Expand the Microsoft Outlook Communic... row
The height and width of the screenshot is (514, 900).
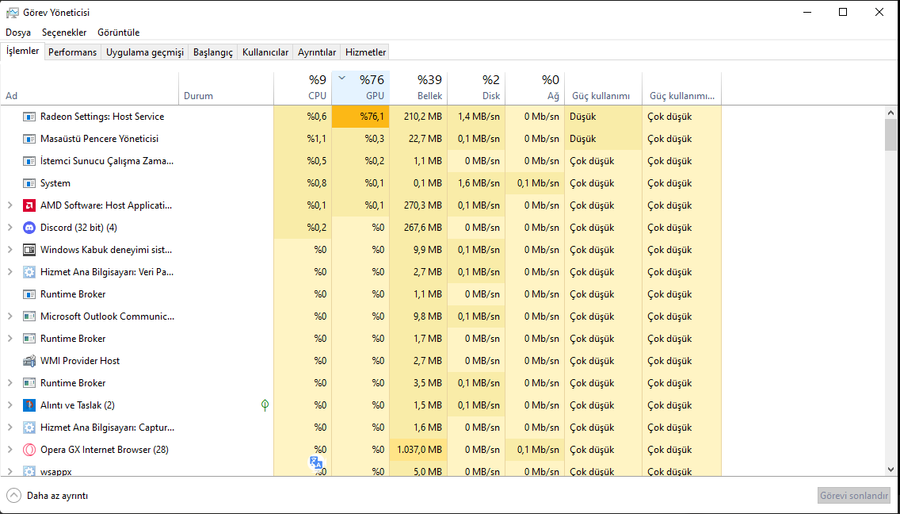pos(10,317)
